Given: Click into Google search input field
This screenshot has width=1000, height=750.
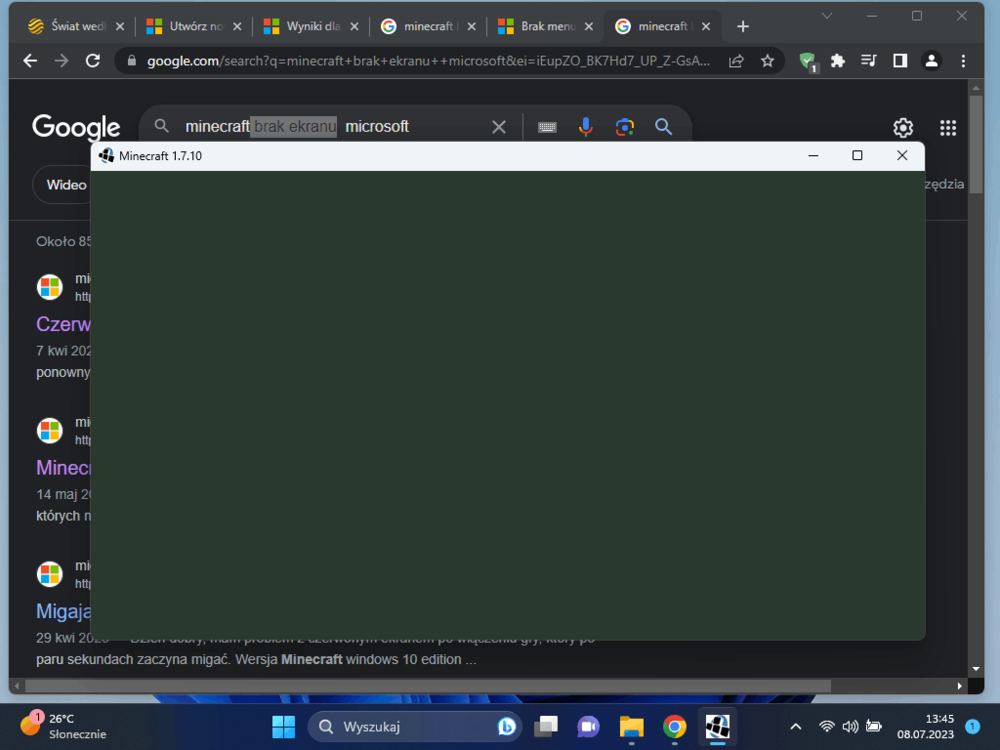Looking at the screenshot, I should pyautogui.click(x=332, y=127).
